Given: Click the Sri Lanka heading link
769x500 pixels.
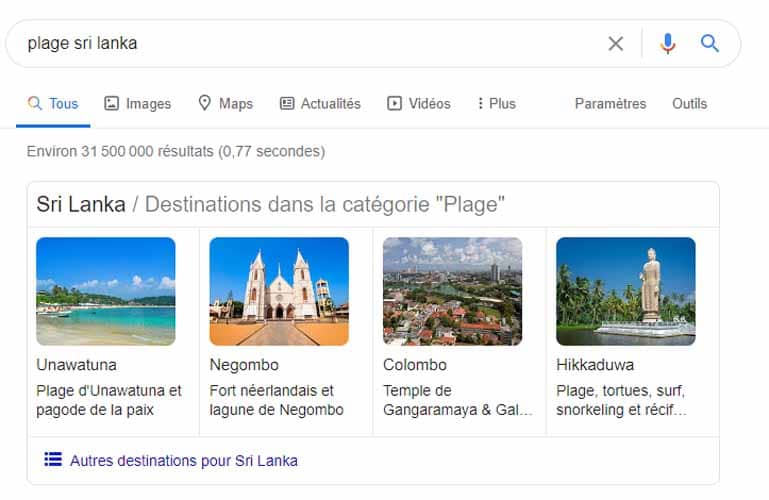Looking at the screenshot, I should [x=81, y=204].
